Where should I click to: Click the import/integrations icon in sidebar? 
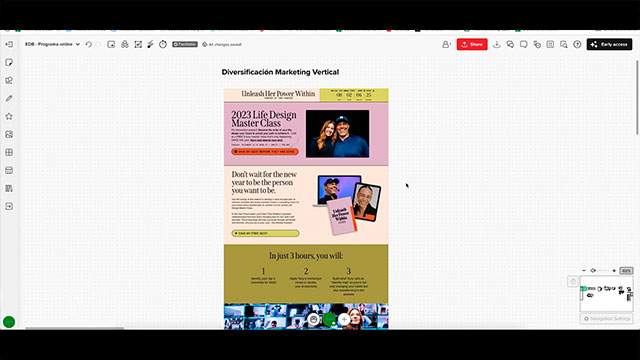coord(9,206)
